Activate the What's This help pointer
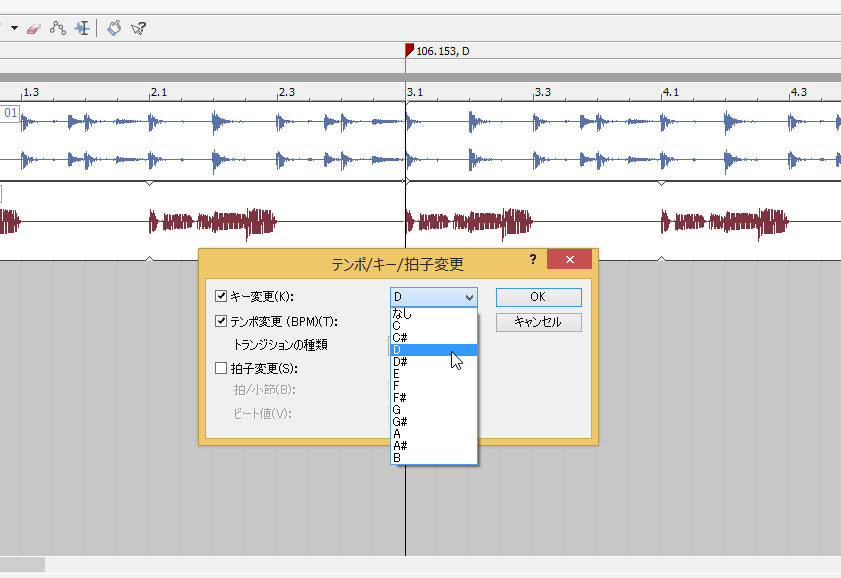This screenshot has width=841, height=578. [x=138, y=28]
